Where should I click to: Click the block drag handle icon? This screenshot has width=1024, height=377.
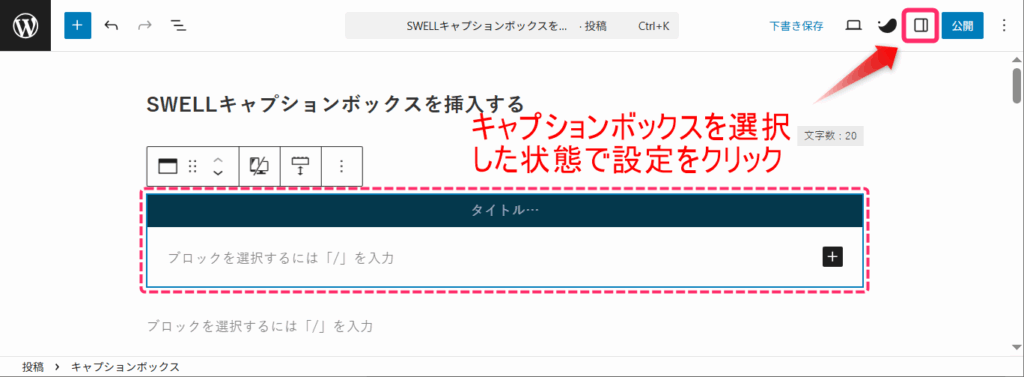[x=192, y=166]
